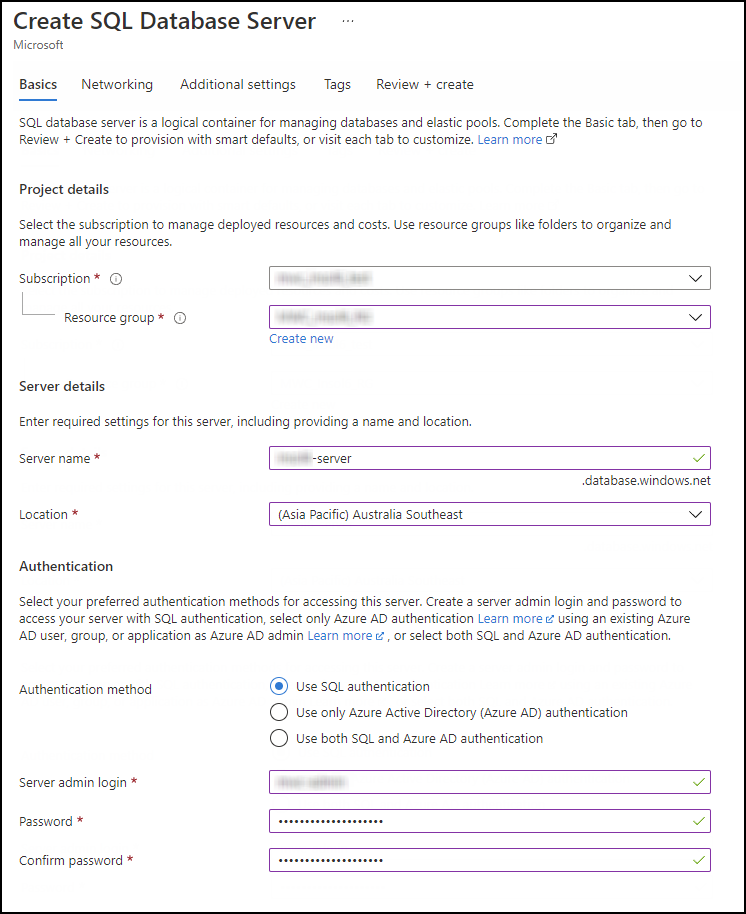Expand the Subscription dropdown
Image resolution: width=746 pixels, height=914 pixels.
(490, 278)
